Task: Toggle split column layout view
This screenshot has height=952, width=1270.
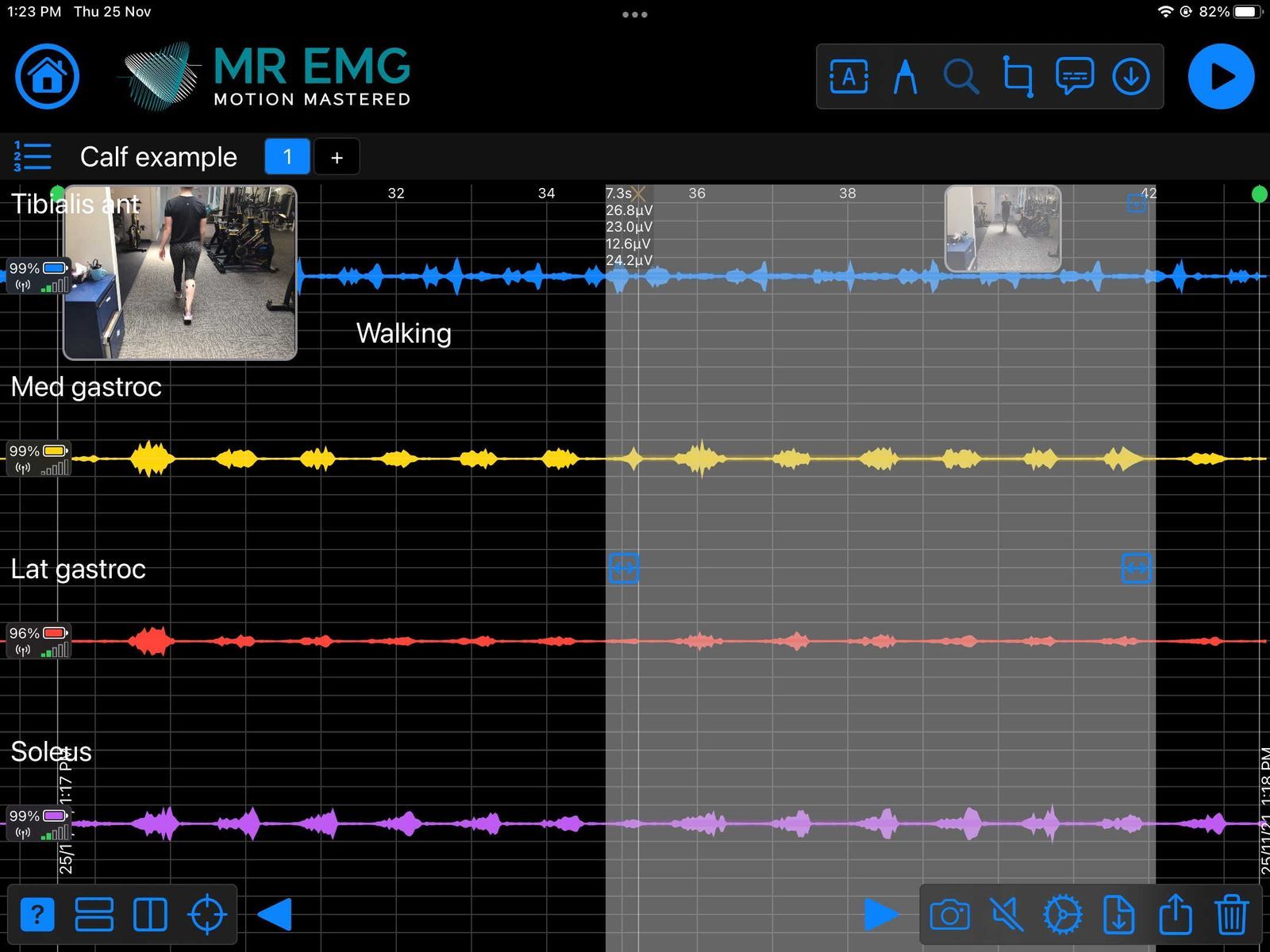Action: pos(150,915)
